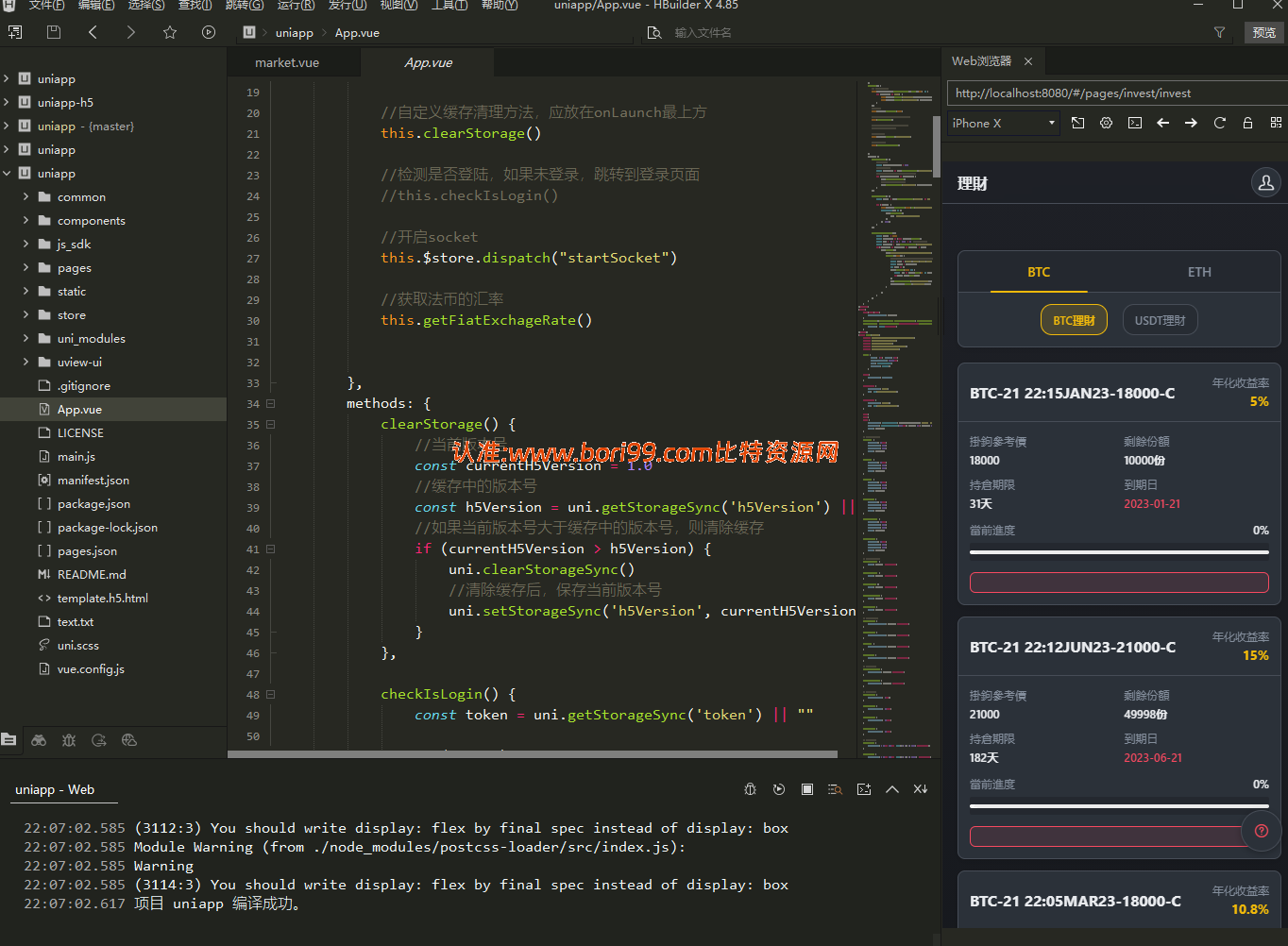Refresh the Web browser page
Screen dimensions: 1288x946
[x=1220, y=123]
